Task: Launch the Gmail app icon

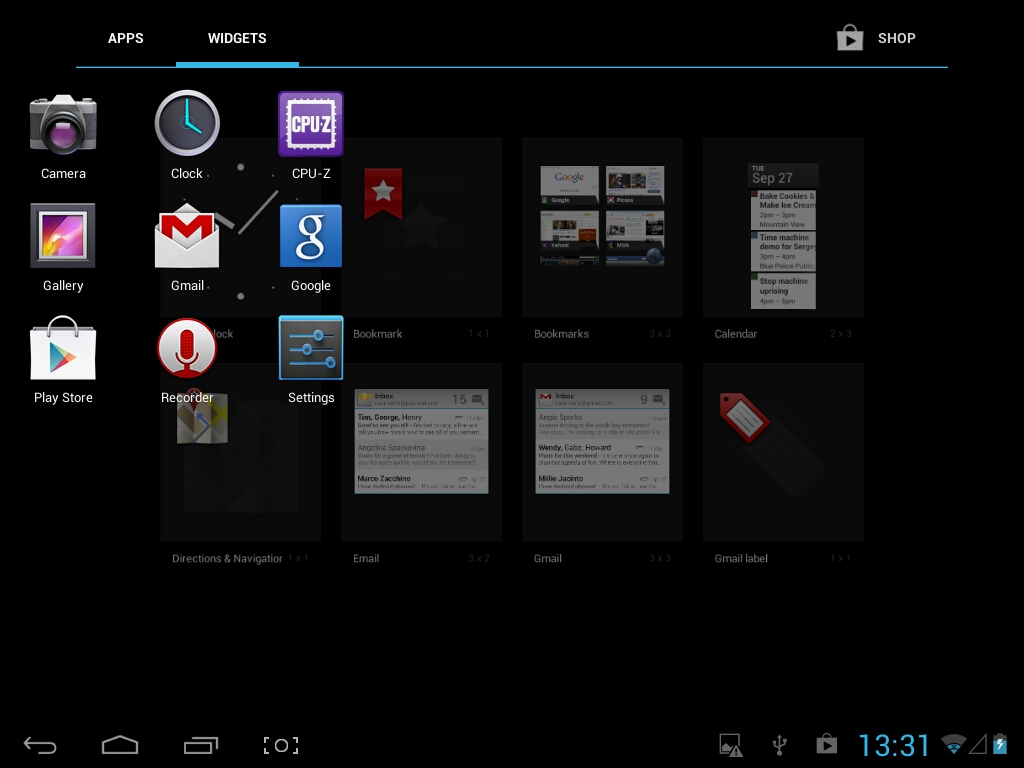Action: (x=187, y=236)
